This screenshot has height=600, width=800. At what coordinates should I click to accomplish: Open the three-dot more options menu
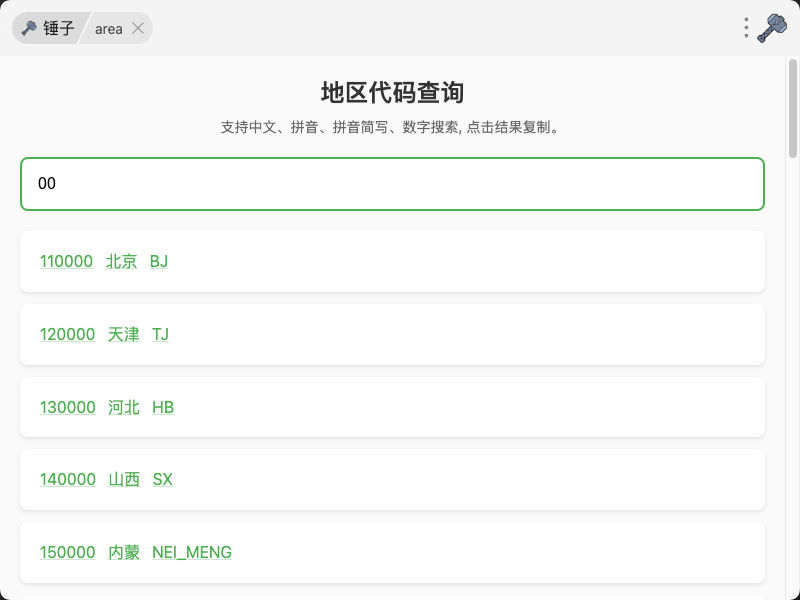point(746,28)
